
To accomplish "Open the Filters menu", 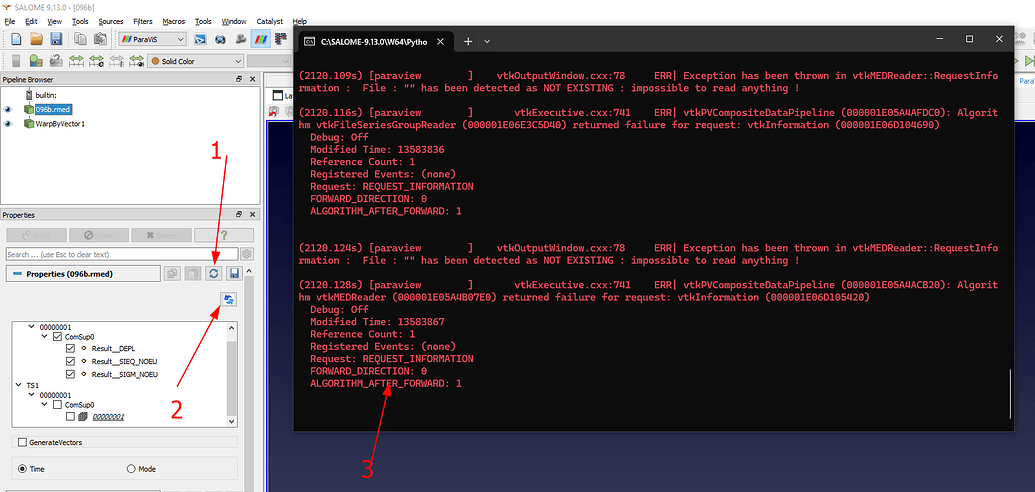I will [143, 21].
